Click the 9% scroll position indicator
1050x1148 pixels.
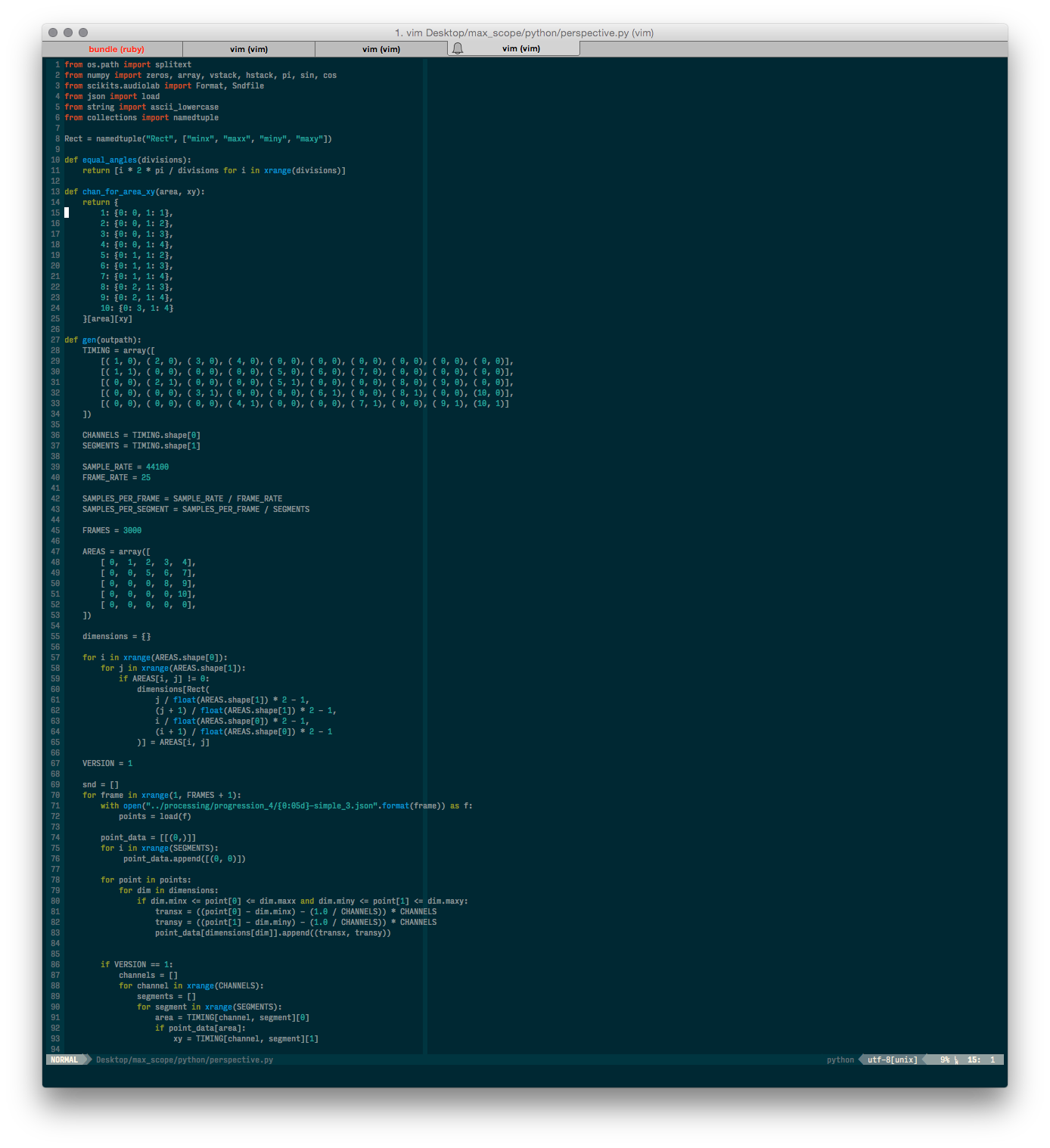click(945, 1060)
